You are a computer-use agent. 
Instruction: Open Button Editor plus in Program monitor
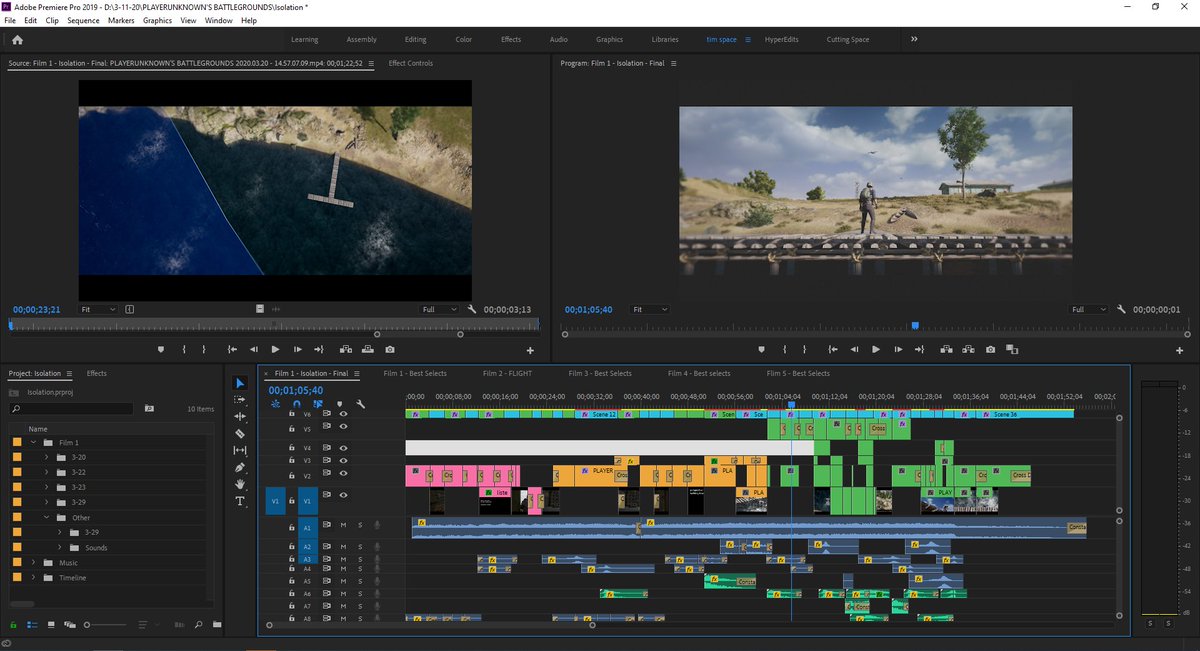point(1180,351)
